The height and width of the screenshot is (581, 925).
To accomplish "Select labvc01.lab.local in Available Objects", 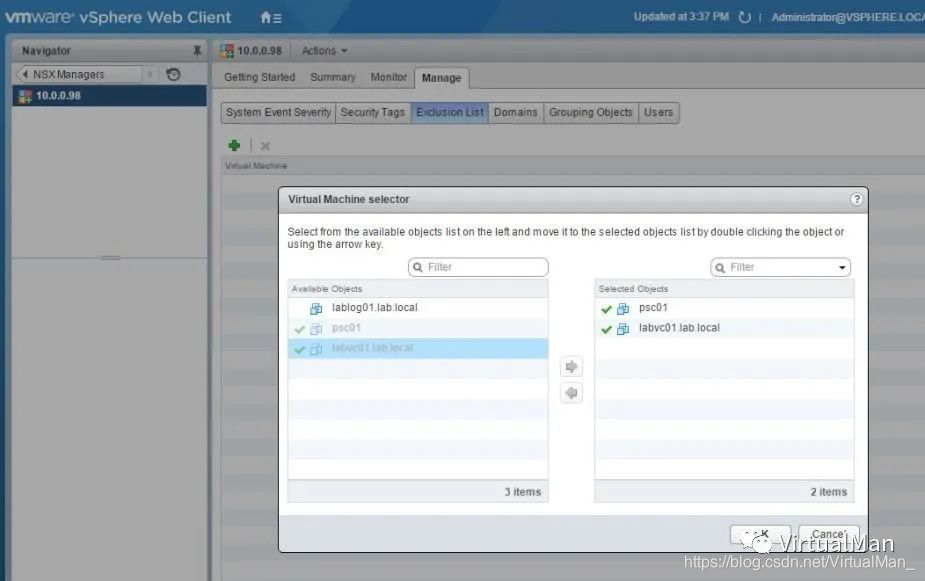I will (x=418, y=349).
